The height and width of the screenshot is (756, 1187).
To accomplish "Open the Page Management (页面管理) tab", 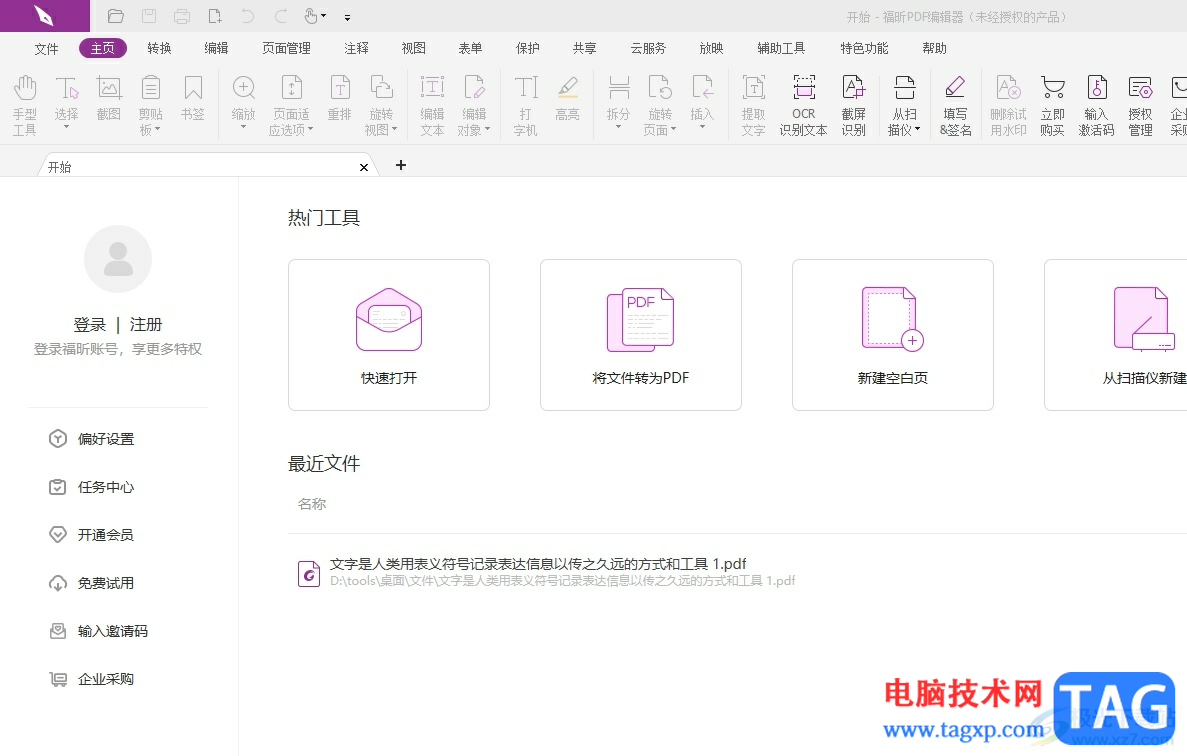I will 286,48.
